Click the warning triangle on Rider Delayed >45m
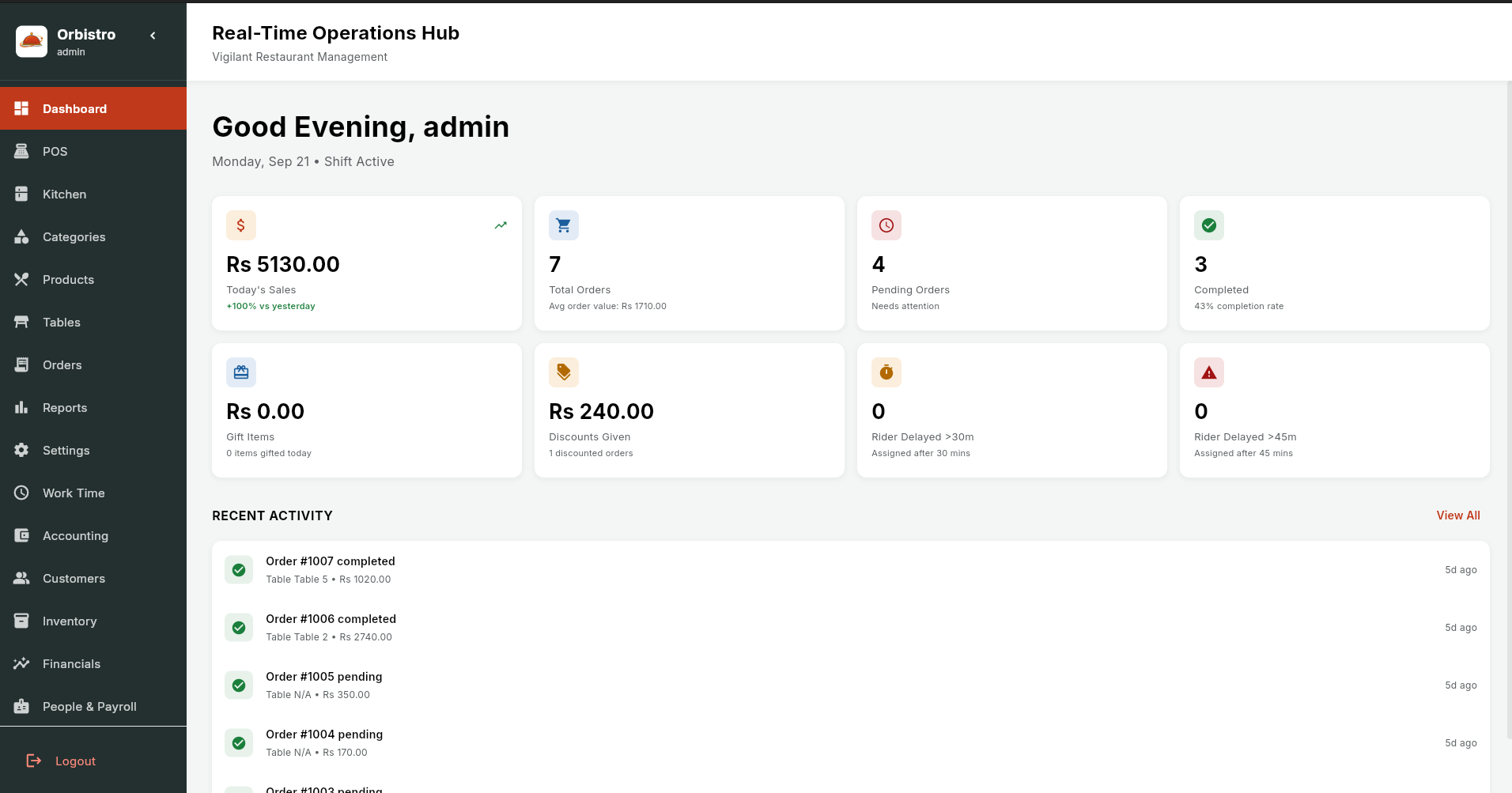 [1209, 372]
